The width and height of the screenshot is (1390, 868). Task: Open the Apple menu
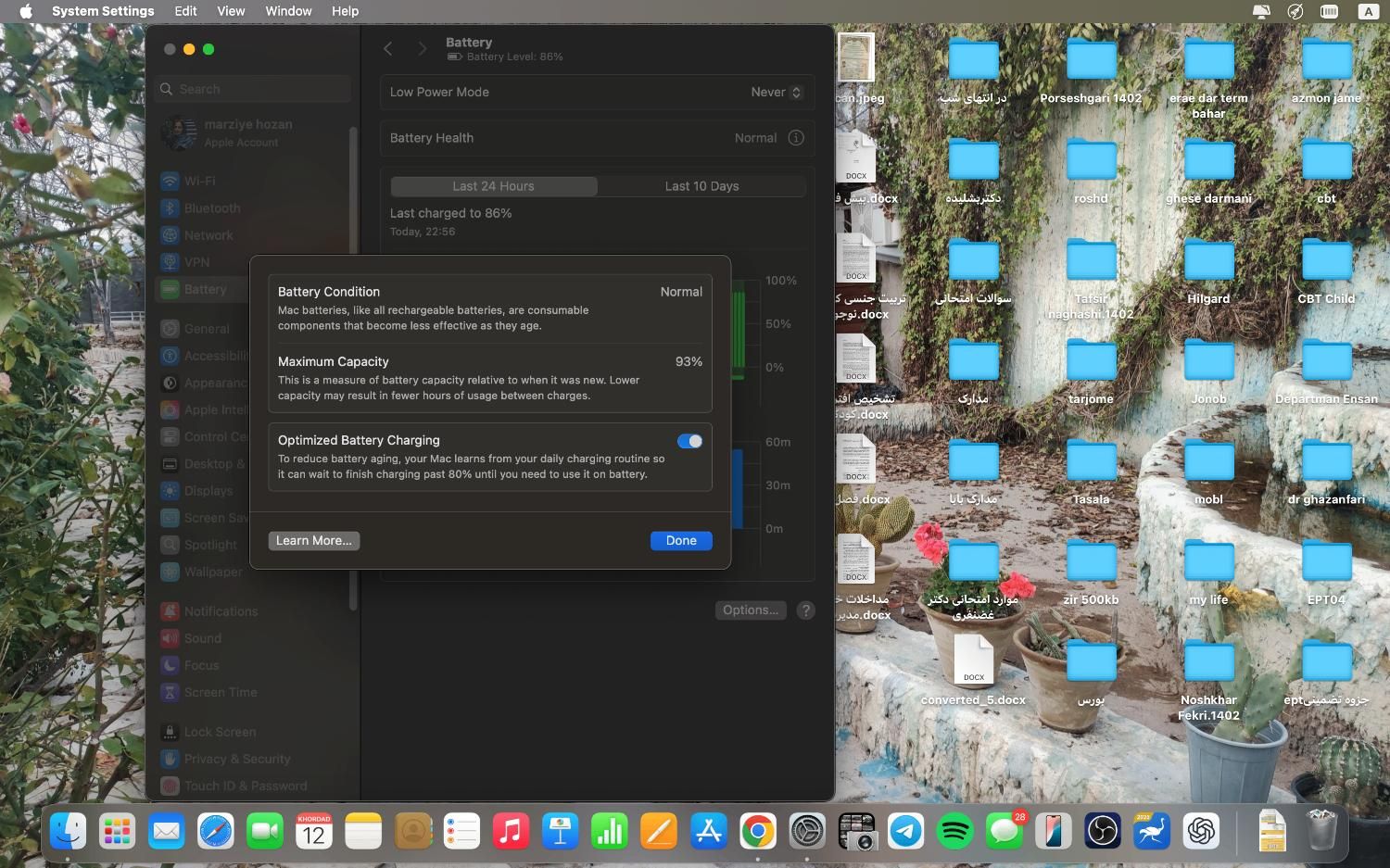pos(26,11)
